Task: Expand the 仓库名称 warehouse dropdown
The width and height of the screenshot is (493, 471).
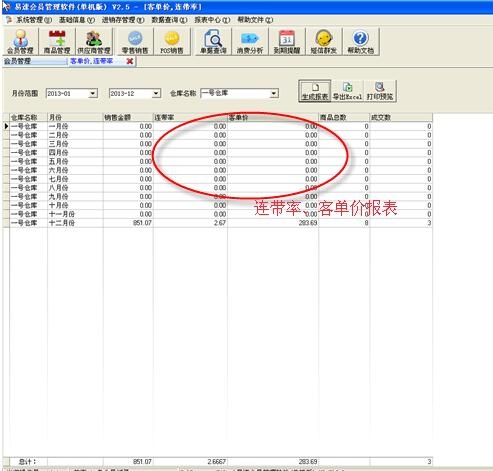Action: click(x=274, y=93)
